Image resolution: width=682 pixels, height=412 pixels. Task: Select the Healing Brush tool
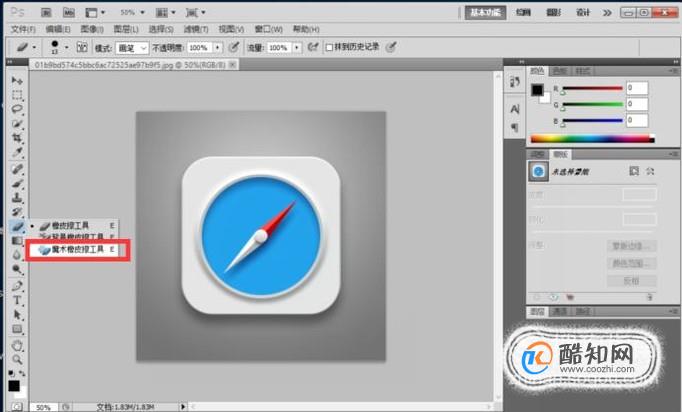(x=17, y=169)
